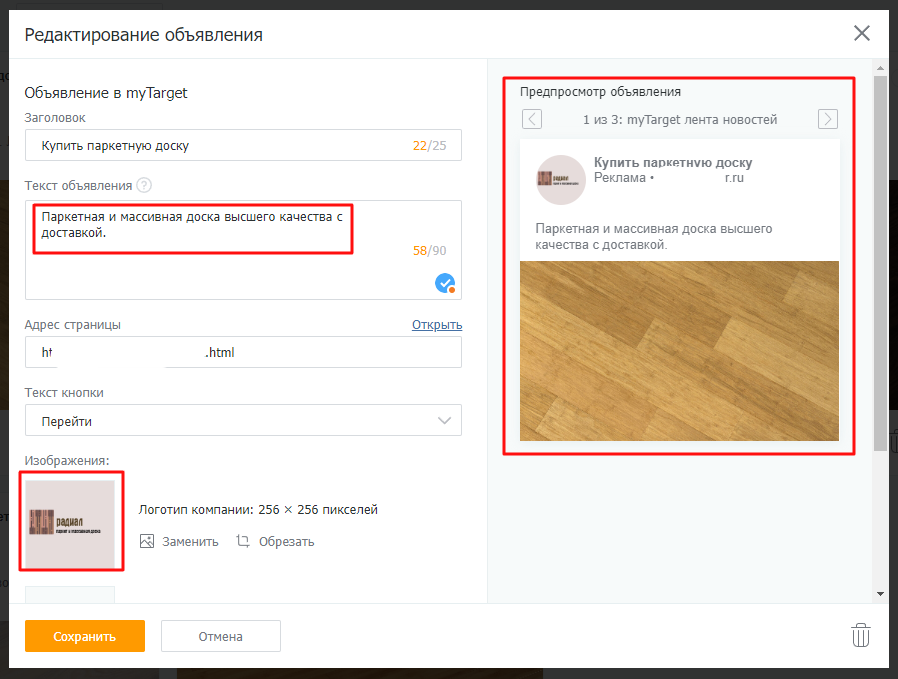This screenshot has height=679, width=898.
Task: Click the preview headline Купить паркетную доску
Action: [673, 163]
